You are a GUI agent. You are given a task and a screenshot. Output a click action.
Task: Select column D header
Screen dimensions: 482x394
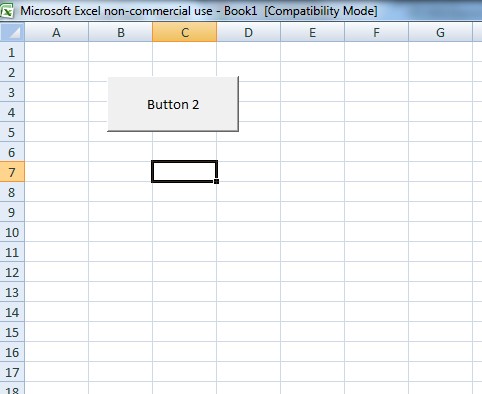(x=249, y=32)
